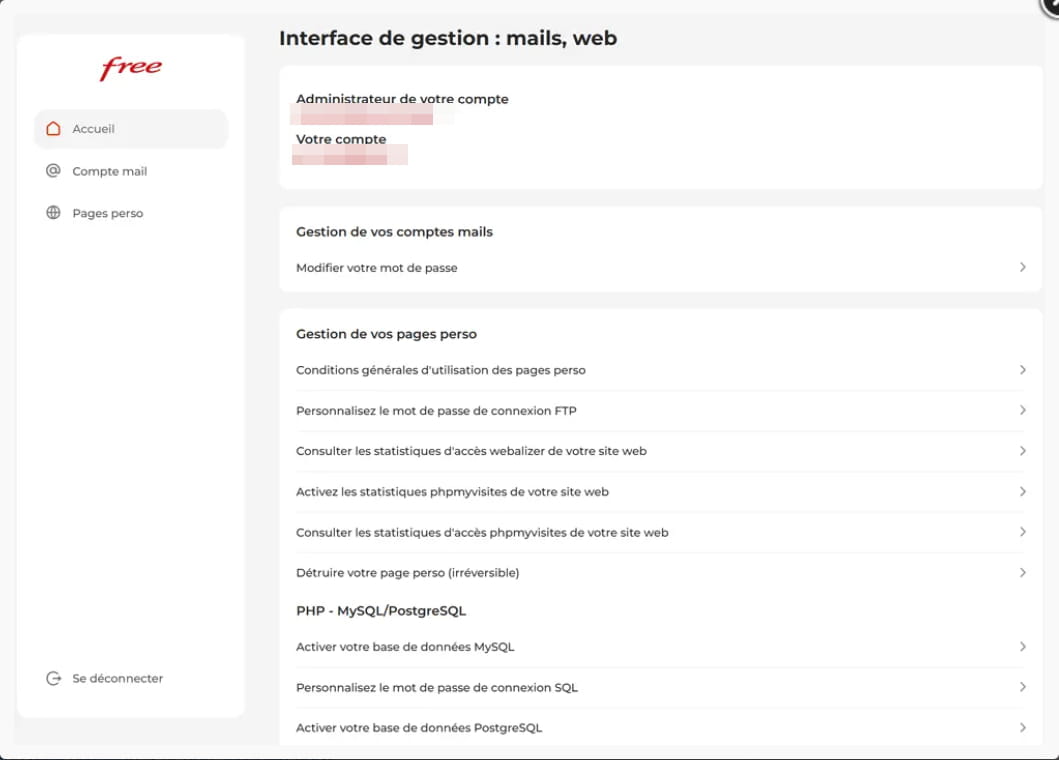Click the Pages perso globe icon
Viewport: 1059px width, 760px height.
tap(54, 213)
